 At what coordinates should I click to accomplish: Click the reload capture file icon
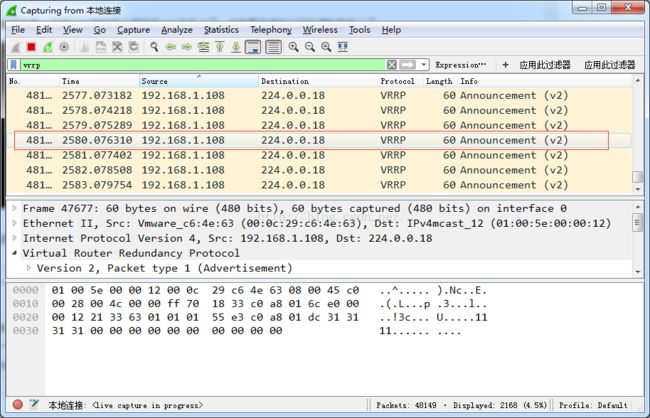tap(133, 47)
